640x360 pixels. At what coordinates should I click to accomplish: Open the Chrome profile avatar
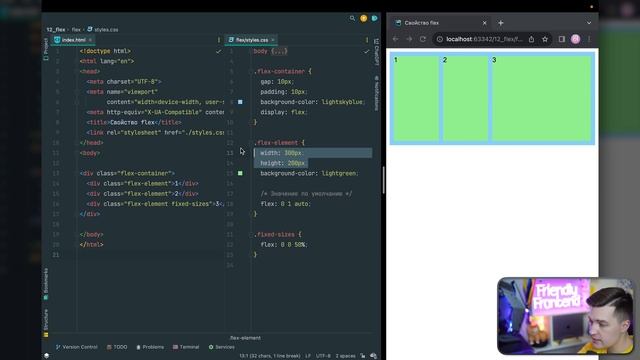pyautogui.click(x=576, y=39)
